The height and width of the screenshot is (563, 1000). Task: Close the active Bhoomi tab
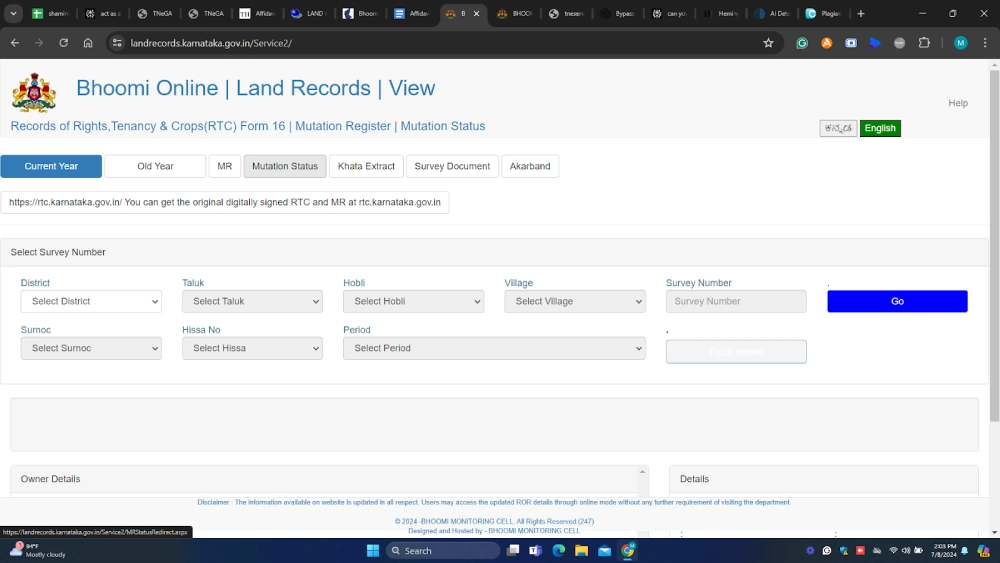coord(476,13)
